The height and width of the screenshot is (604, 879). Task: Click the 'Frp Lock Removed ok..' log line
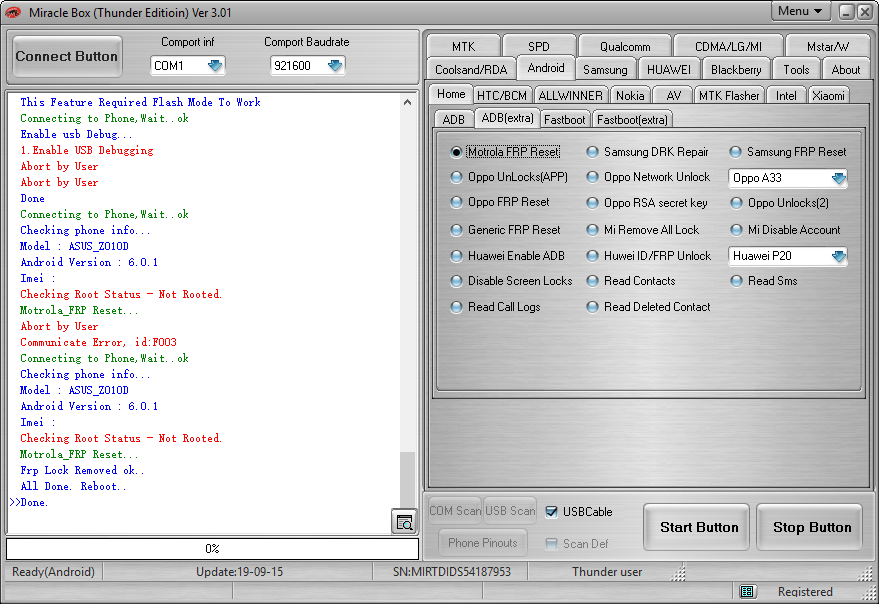[x=82, y=470]
